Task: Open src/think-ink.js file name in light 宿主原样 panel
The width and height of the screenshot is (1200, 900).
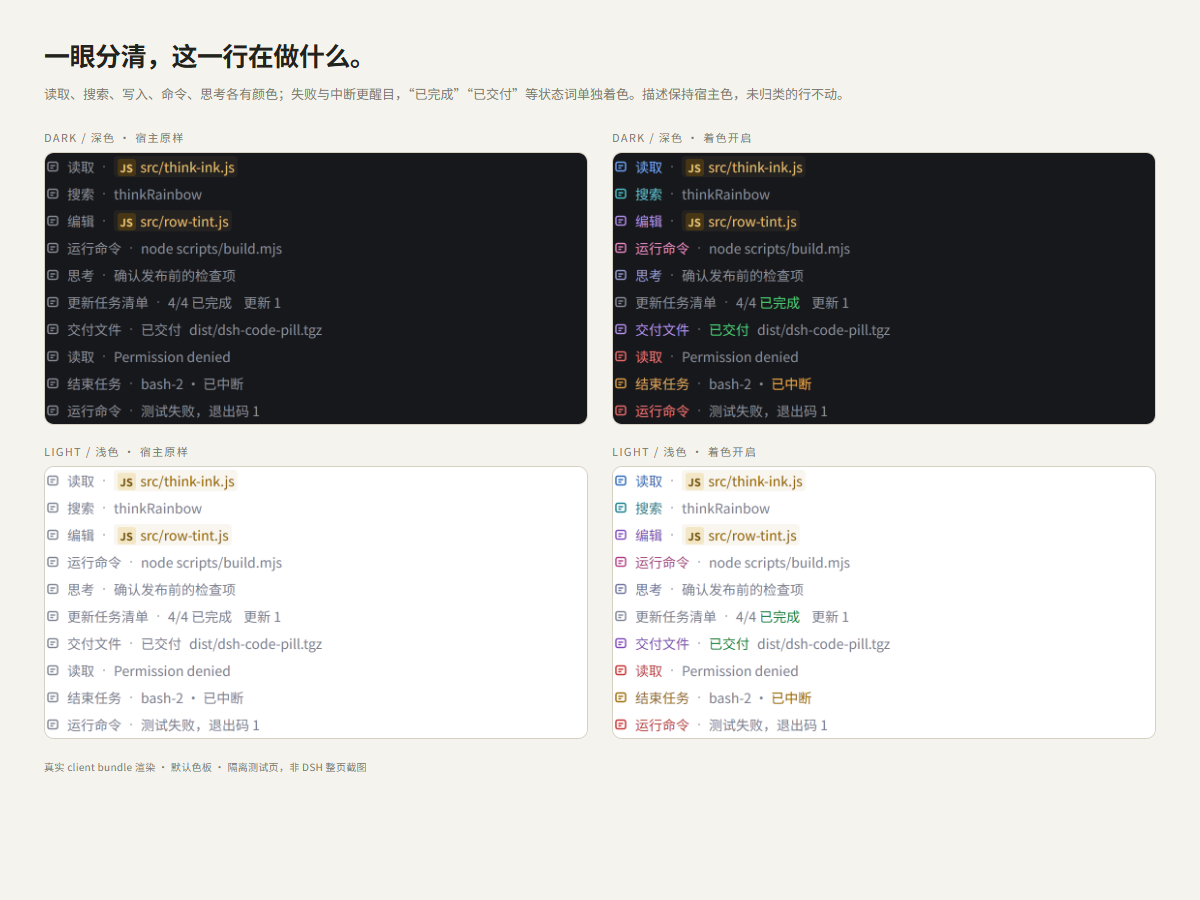Action: point(187,482)
